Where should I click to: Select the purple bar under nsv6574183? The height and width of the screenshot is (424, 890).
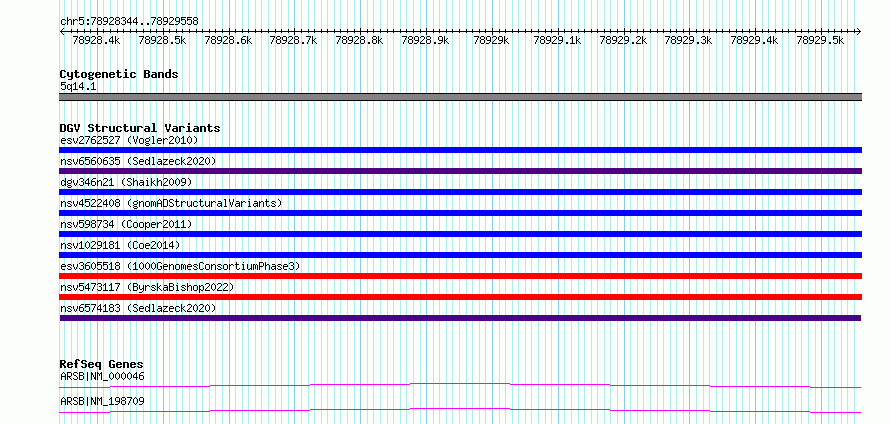click(x=460, y=318)
